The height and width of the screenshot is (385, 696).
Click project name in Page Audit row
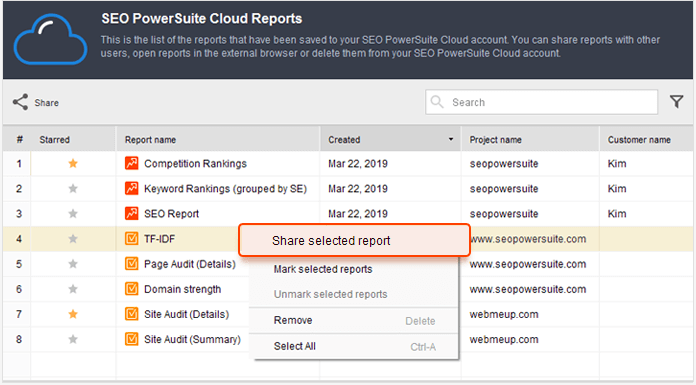point(528,264)
